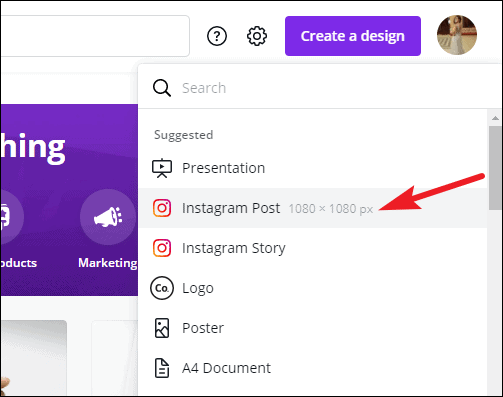The height and width of the screenshot is (397, 503).
Task: Select the Instagram Story option
Action: point(312,248)
